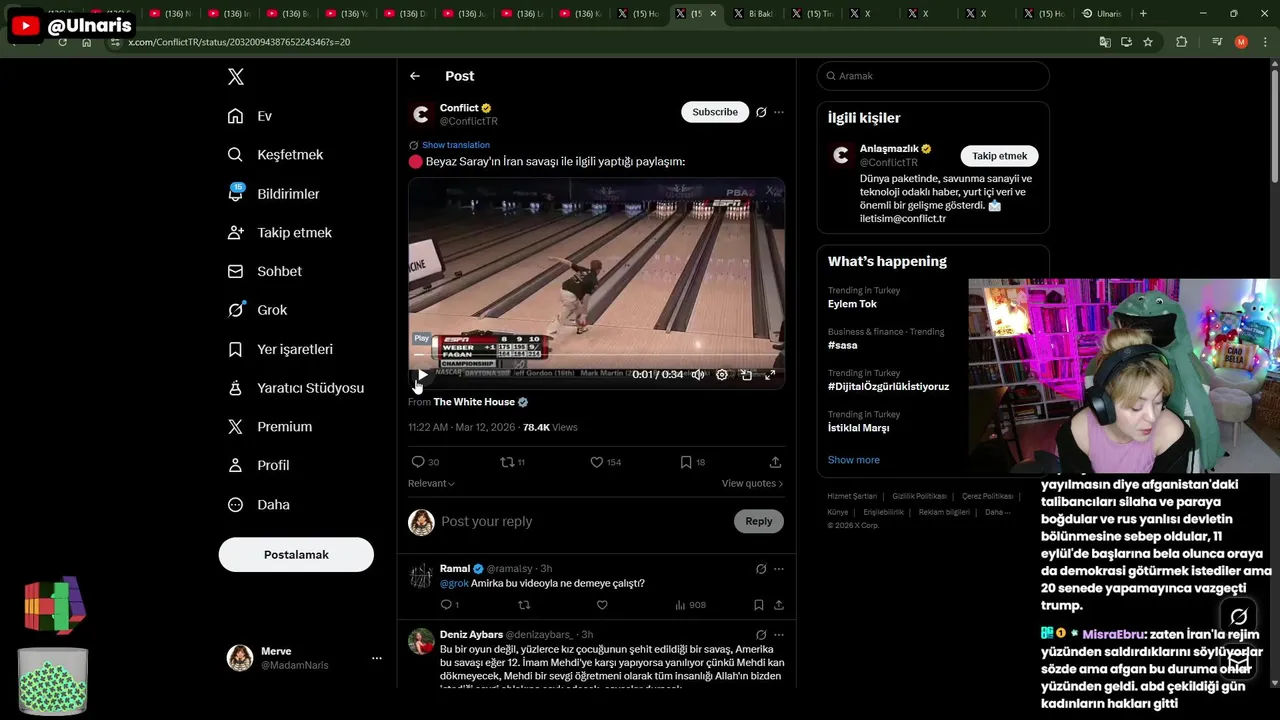This screenshot has height=720, width=1280.
Task: Open more options on Deniz Aybars' comment
Action: (x=779, y=634)
